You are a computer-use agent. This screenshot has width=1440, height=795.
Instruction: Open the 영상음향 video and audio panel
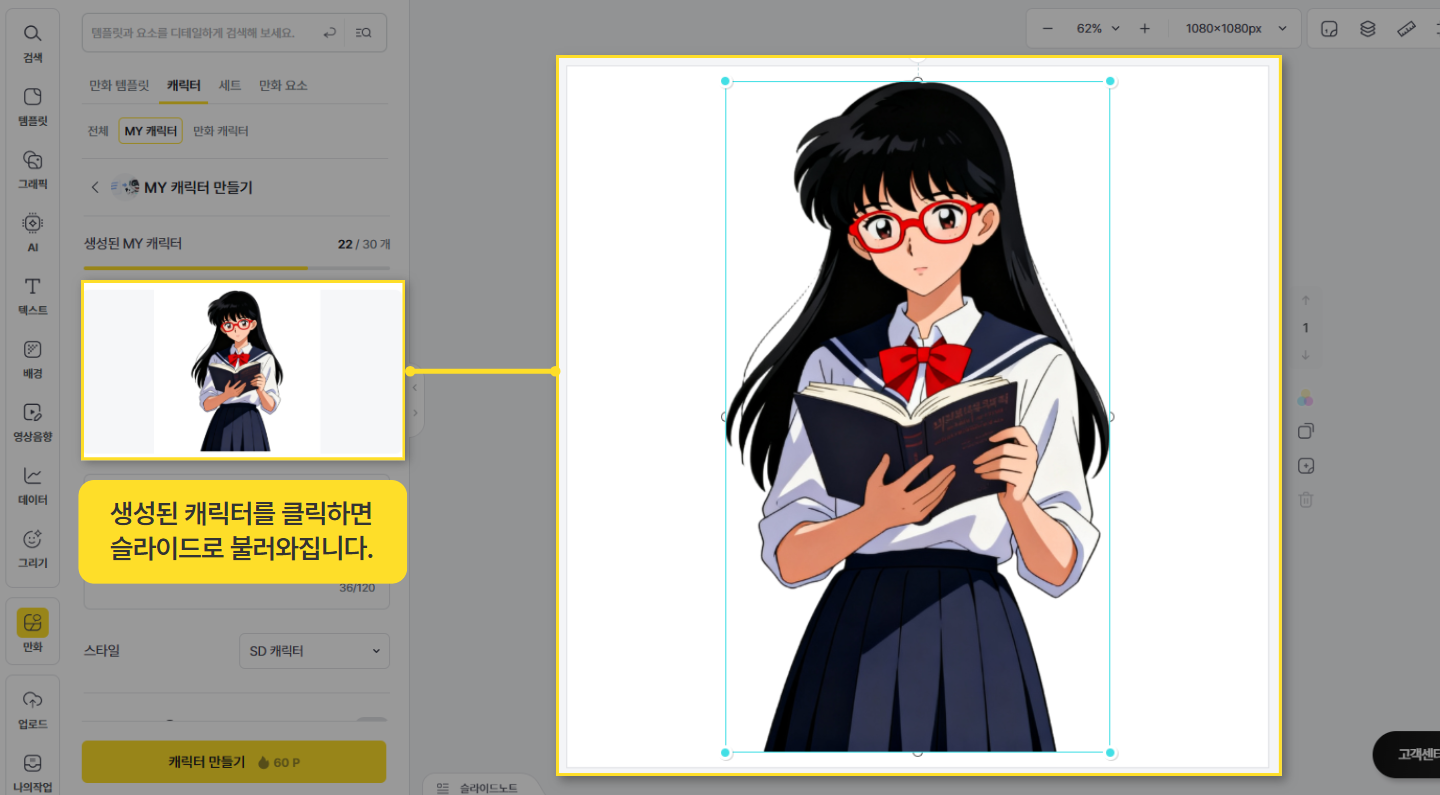[32, 423]
